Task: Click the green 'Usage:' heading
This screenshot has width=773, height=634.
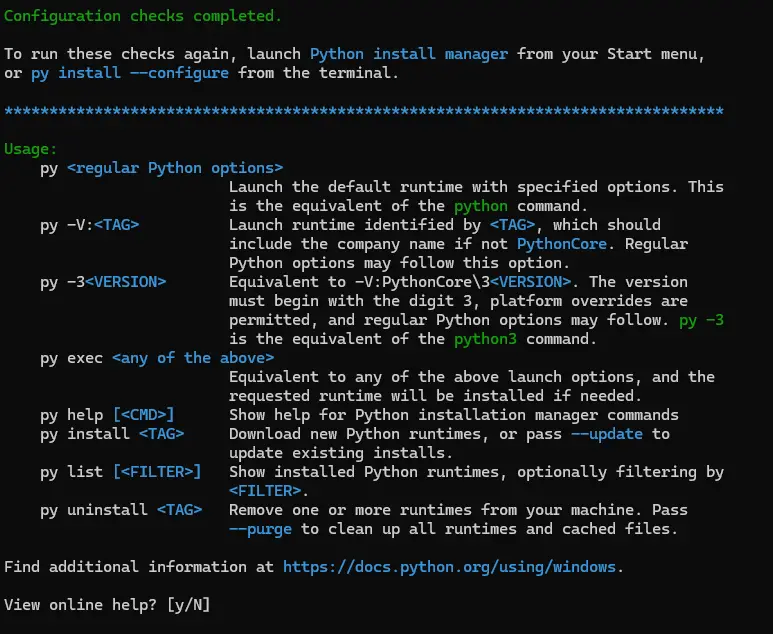Action: (31, 149)
